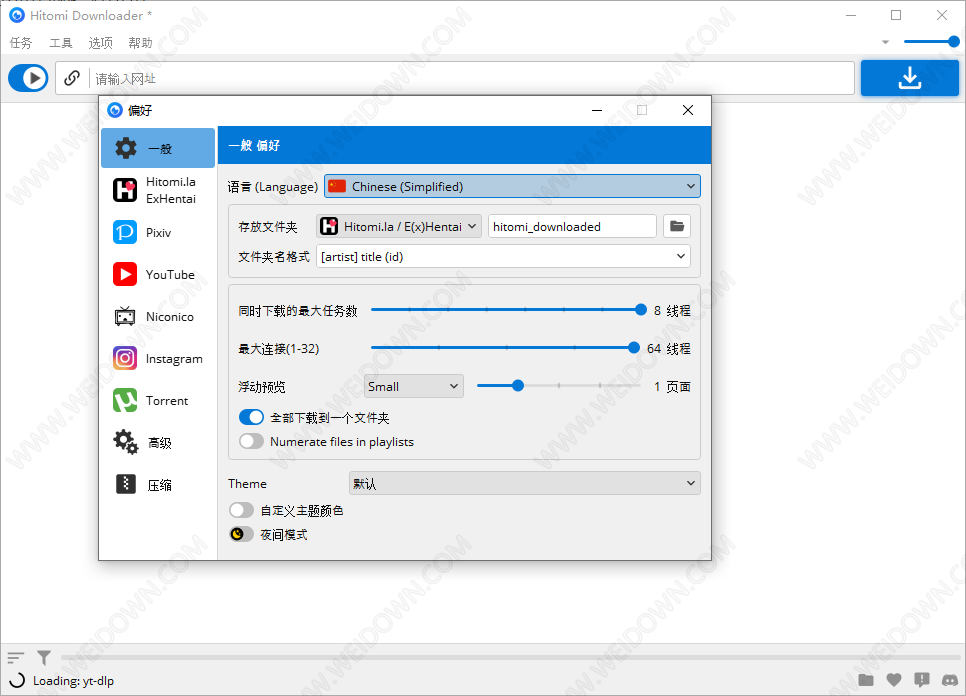This screenshot has width=966, height=696.
Task: Select the Niconico TV icon
Action: (125, 316)
